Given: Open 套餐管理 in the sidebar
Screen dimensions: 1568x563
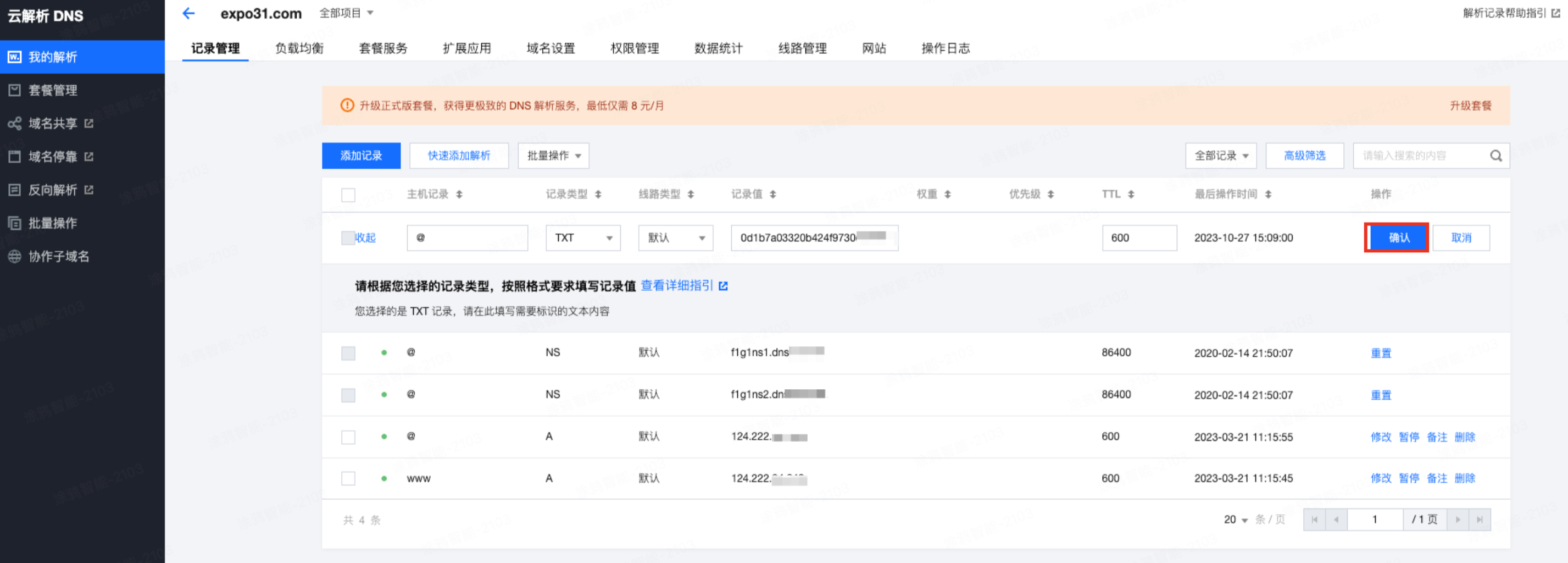Looking at the screenshot, I should tap(82, 90).
